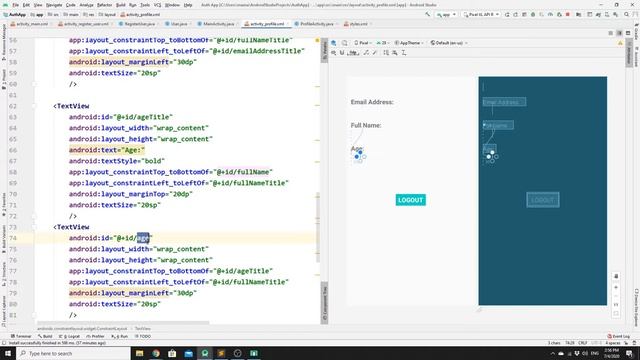
Task: Open the Pixel device preview dropdown
Action: coord(362,43)
